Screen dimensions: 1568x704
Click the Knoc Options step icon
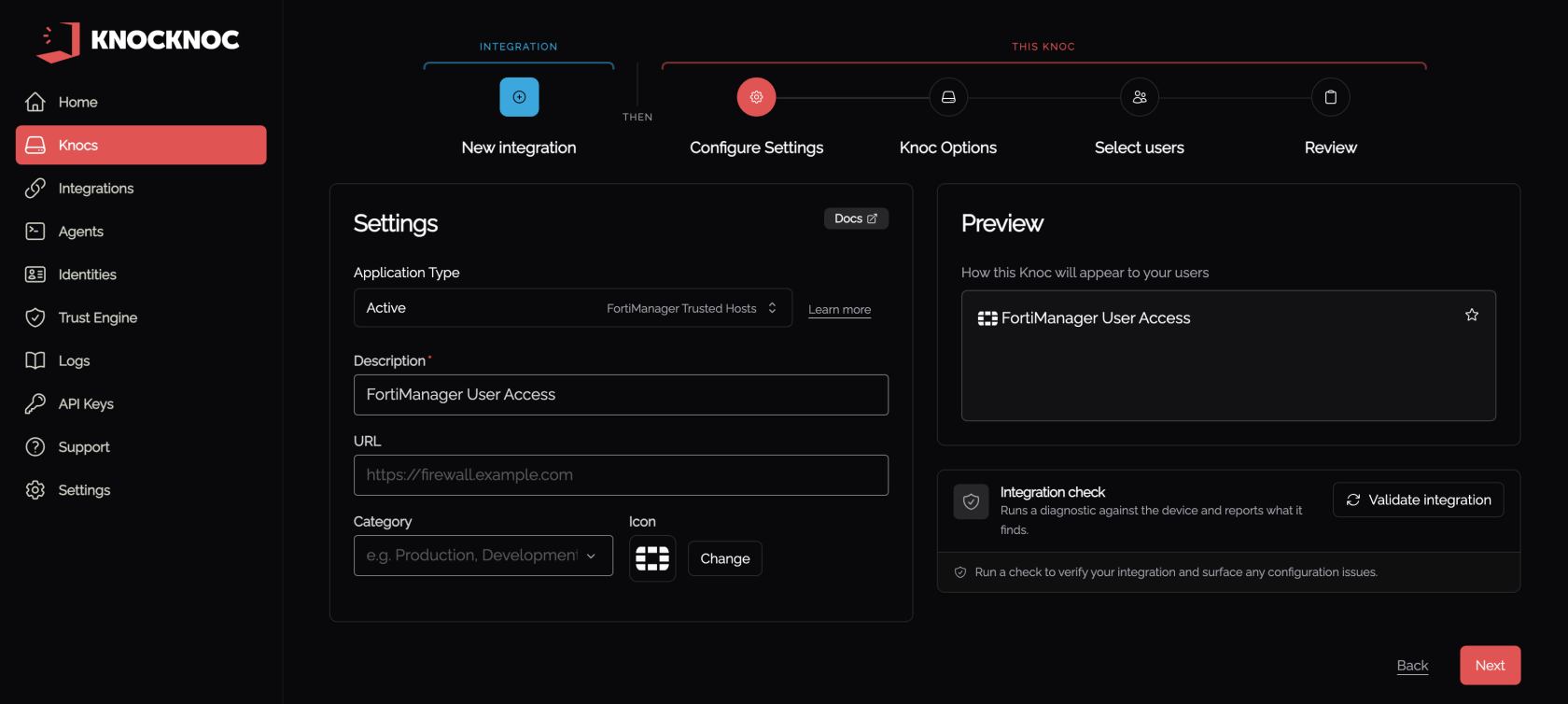948,97
